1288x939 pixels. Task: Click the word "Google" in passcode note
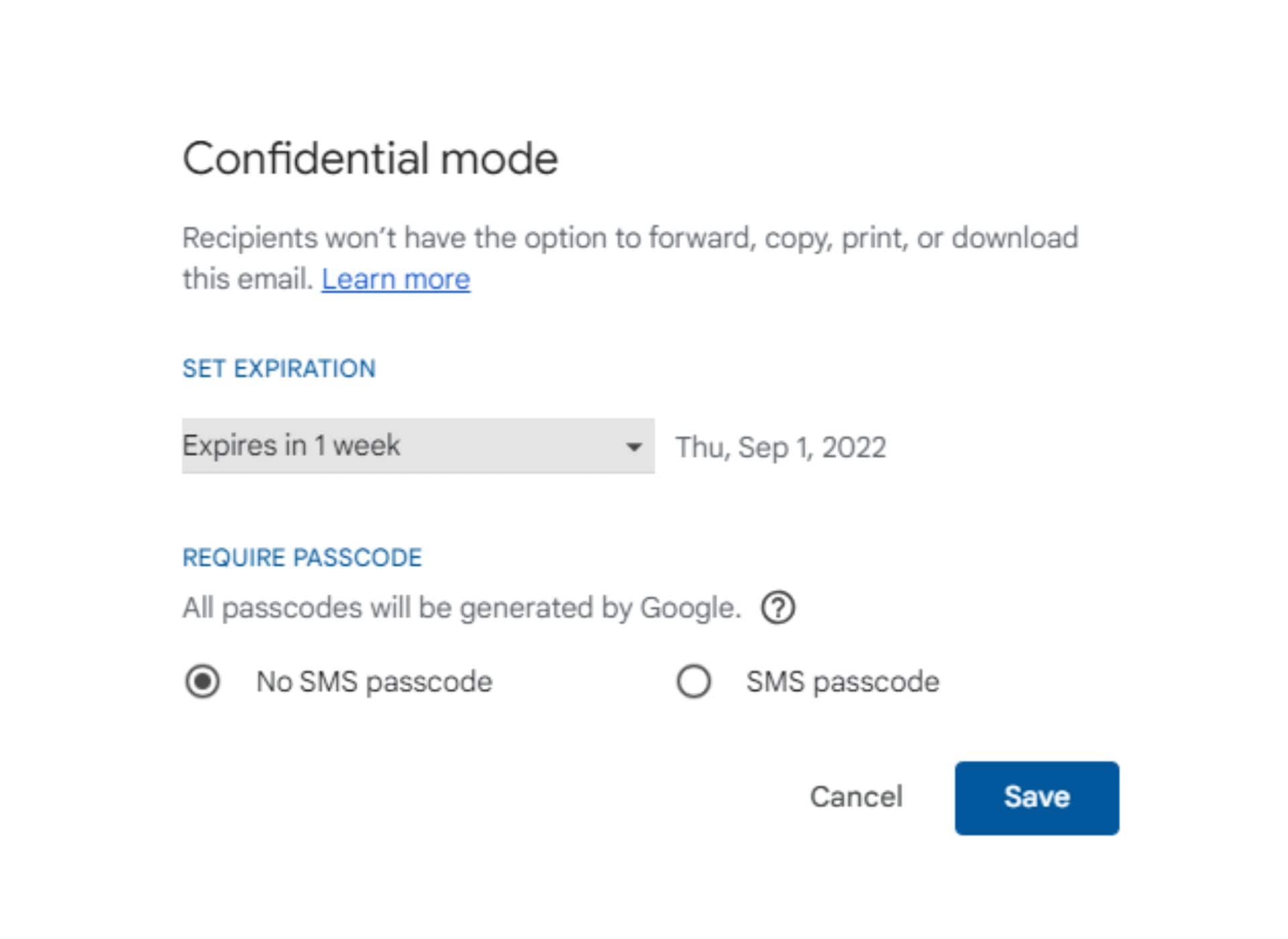coord(688,608)
